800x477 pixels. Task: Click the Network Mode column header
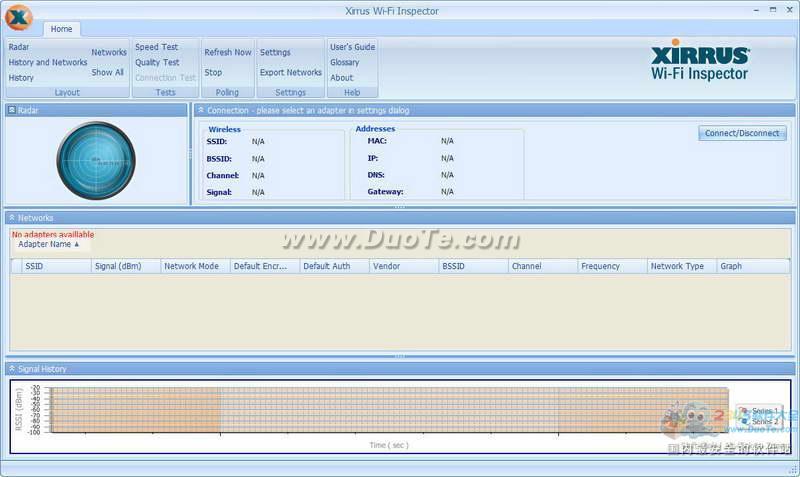pos(195,266)
